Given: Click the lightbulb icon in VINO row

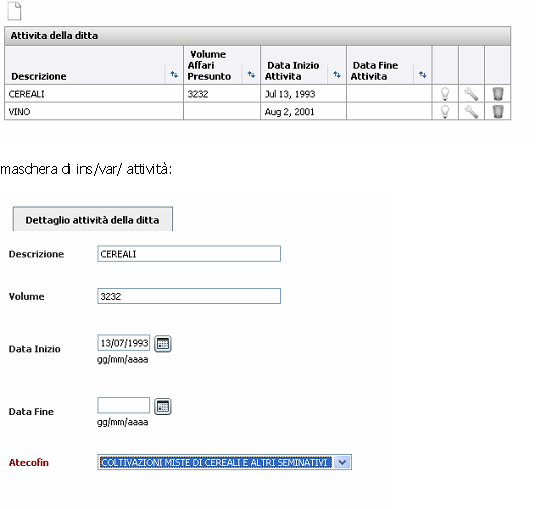Looking at the screenshot, I should [445, 112].
